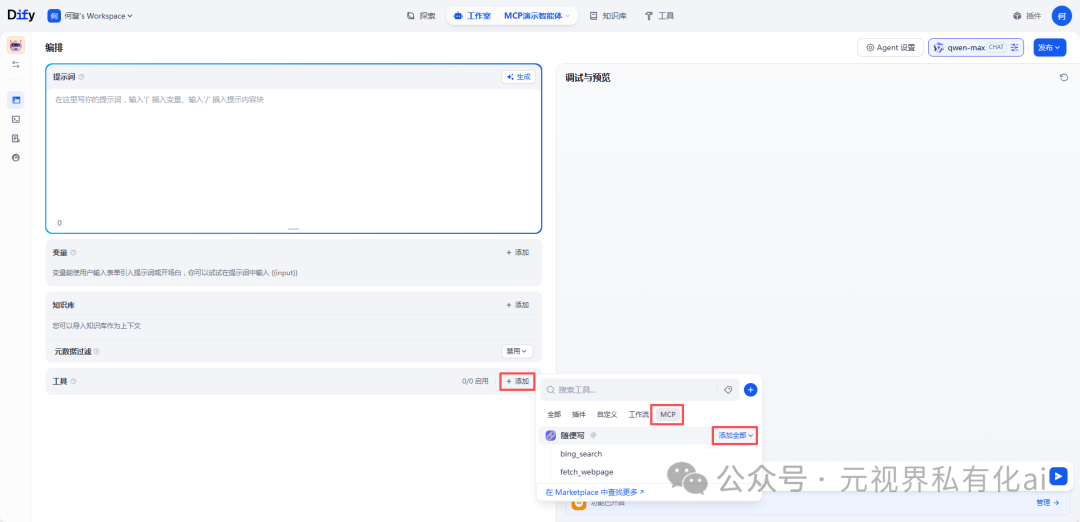Image resolution: width=1080 pixels, height=522 pixels.
Task: Open the 禁用 metadata filter dropdown
Action: (x=517, y=351)
